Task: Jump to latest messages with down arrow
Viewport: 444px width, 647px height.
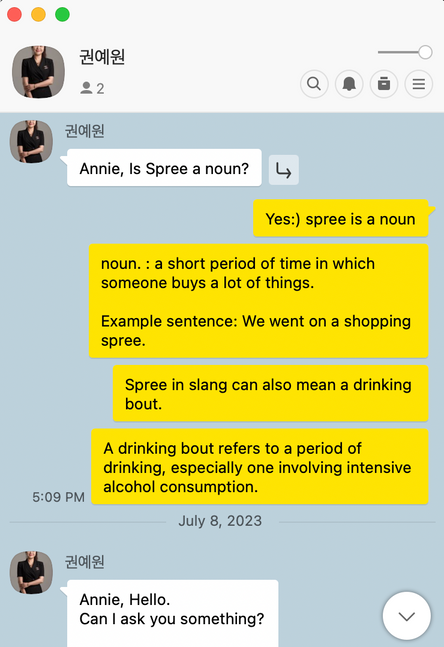Action: tap(406, 616)
